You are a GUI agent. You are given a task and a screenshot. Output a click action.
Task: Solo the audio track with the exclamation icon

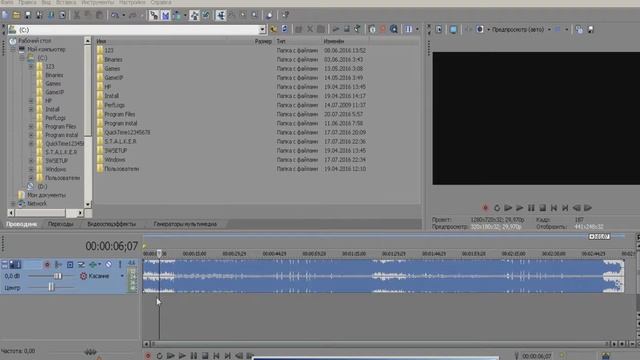pyautogui.click(x=120, y=264)
